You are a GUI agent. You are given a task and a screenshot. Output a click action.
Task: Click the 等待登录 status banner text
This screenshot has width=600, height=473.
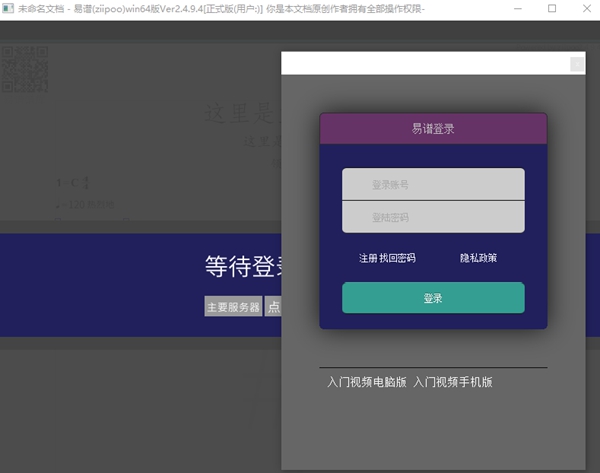(242, 267)
